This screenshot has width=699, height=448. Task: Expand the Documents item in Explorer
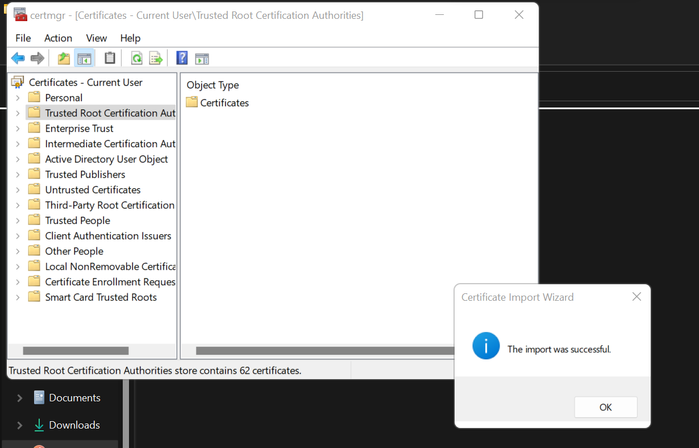(x=19, y=398)
